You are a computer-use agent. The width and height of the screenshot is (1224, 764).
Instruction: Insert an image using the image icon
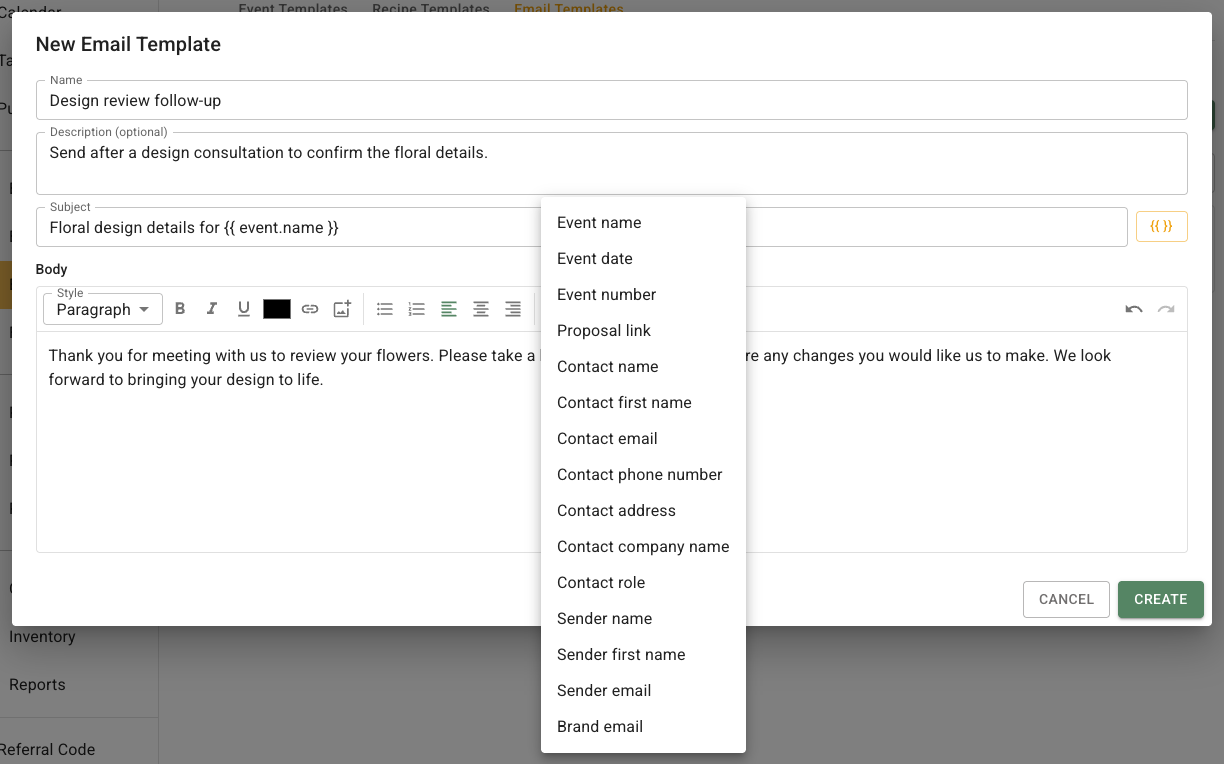click(x=342, y=309)
